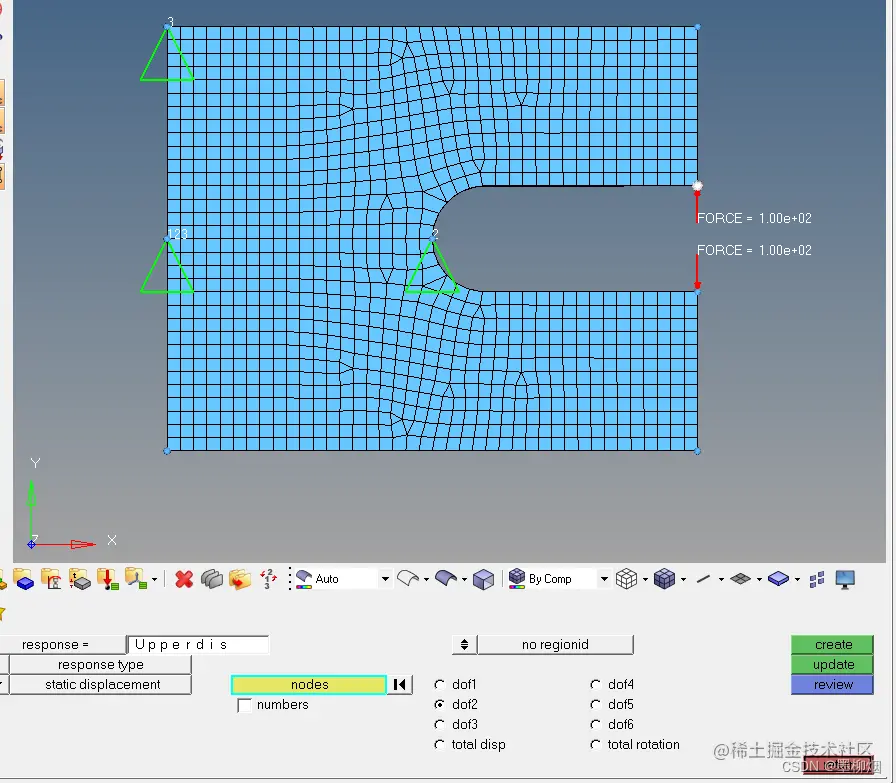896x783 pixels.
Task: Click the green Y axis arrow of triad
Action: click(x=31, y=494)
